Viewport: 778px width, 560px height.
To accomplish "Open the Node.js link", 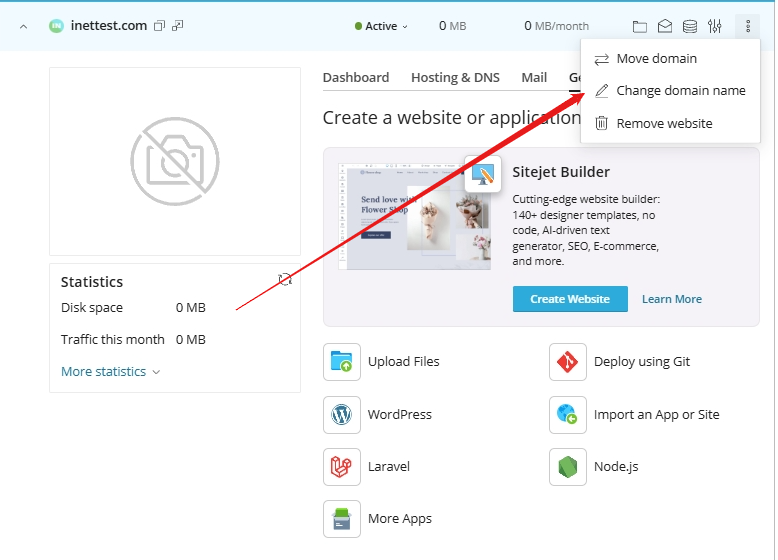I will click(616, 466).
